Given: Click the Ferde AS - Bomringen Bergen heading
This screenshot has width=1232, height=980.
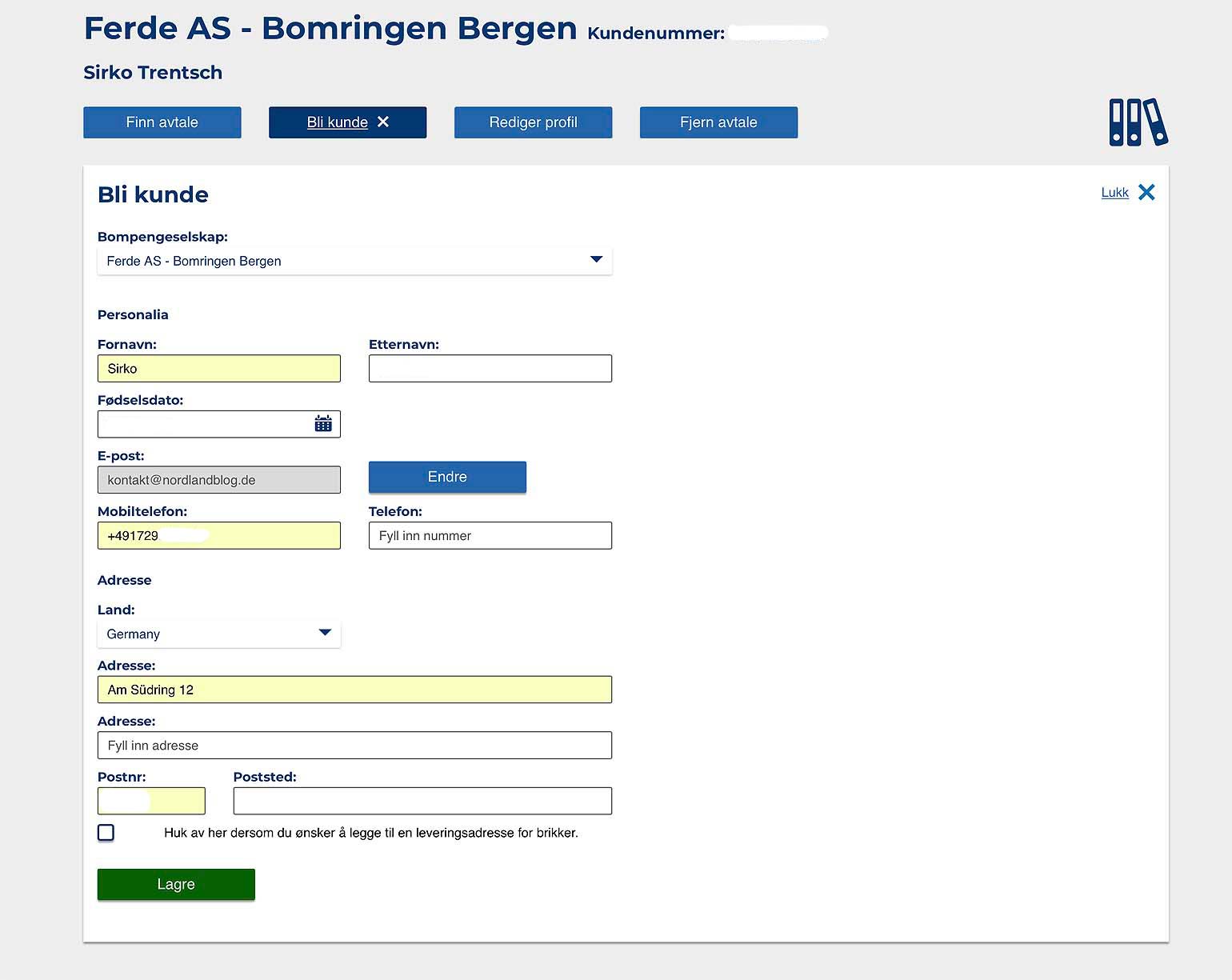Looking at the screenshot, I should point(330,29).
